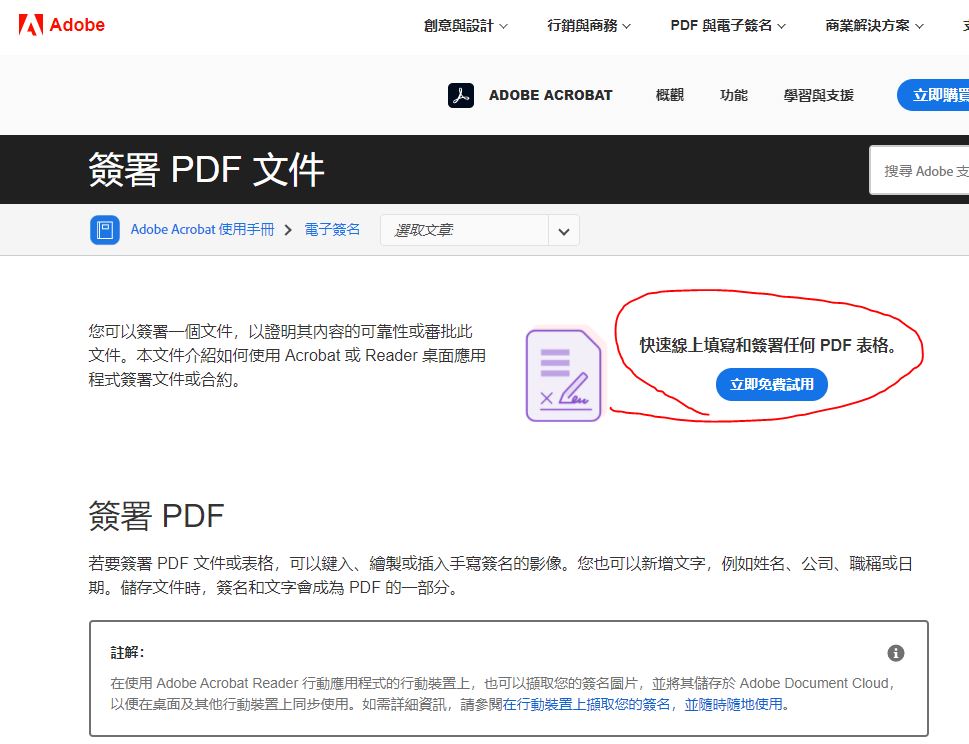Open the 概觀 tab
This screenshot has width=969, height=744.
(669, 95)
